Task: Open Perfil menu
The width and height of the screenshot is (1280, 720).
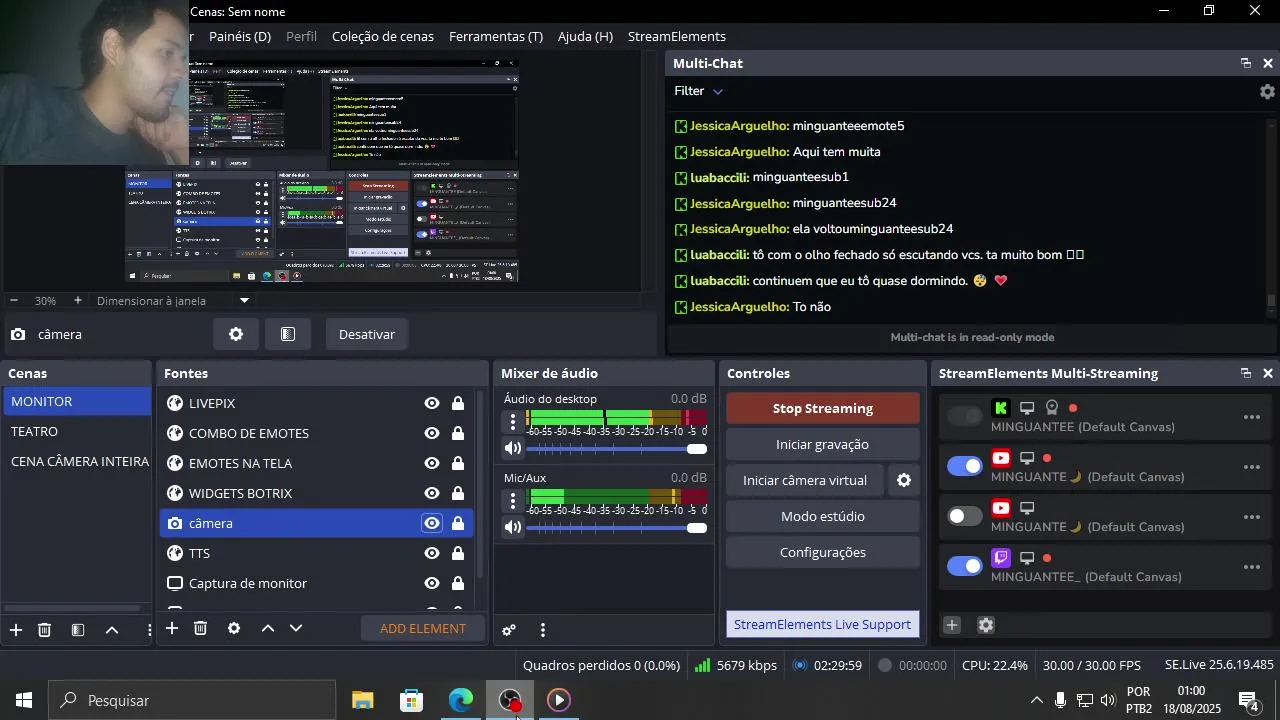Action: coord(301,36)
